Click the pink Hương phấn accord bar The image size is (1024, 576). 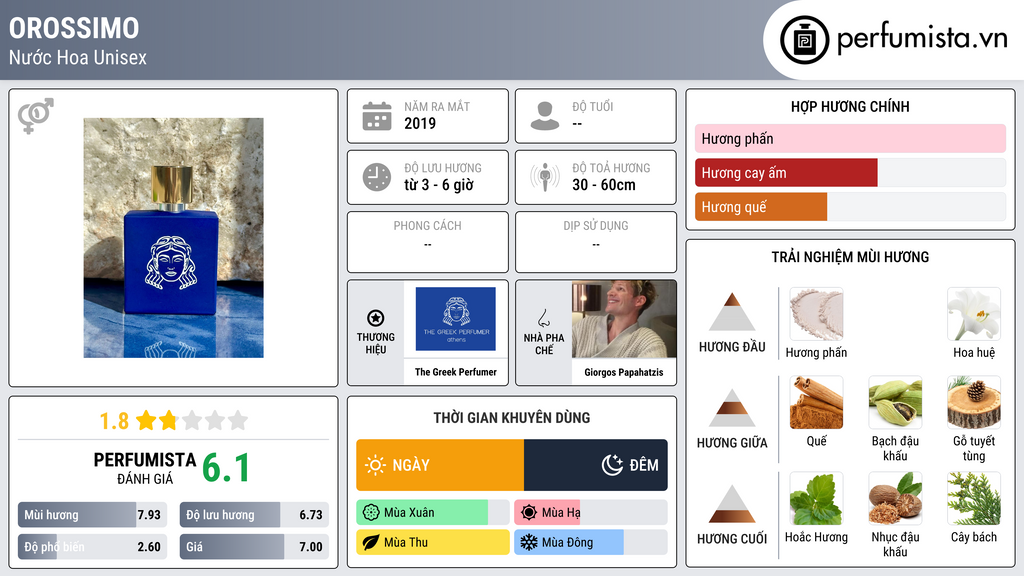point(850,138)
